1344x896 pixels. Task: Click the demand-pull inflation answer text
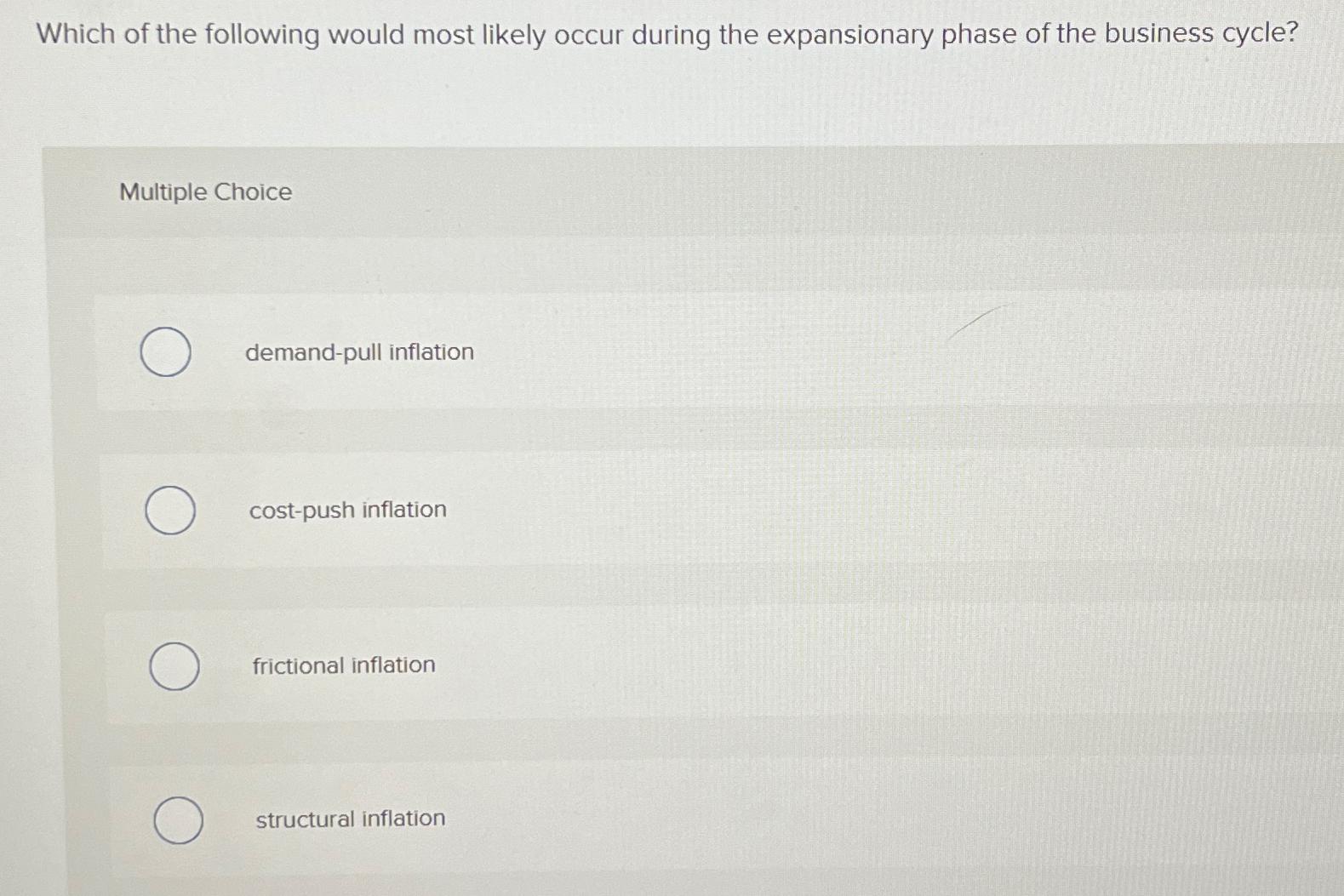[x=358, y=352]
